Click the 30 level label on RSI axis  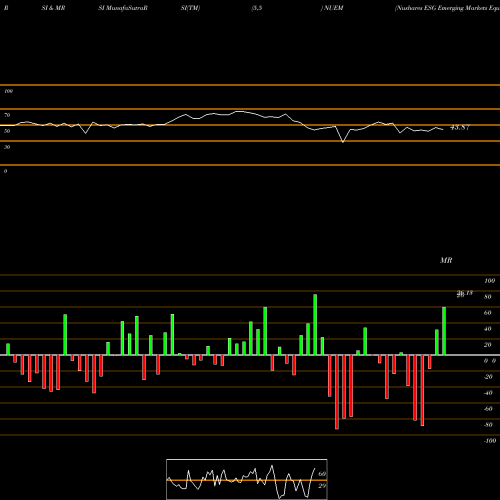point(7,147)
